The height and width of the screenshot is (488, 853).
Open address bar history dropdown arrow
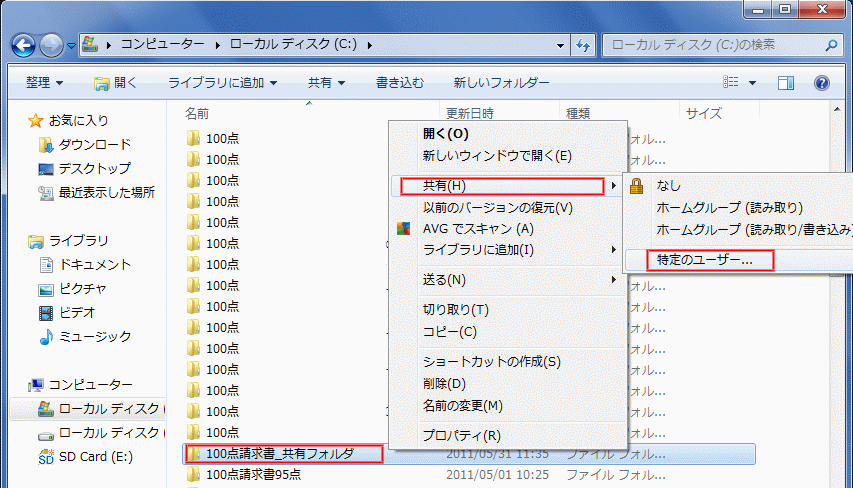pyautogui.click(x=560, y=46)
